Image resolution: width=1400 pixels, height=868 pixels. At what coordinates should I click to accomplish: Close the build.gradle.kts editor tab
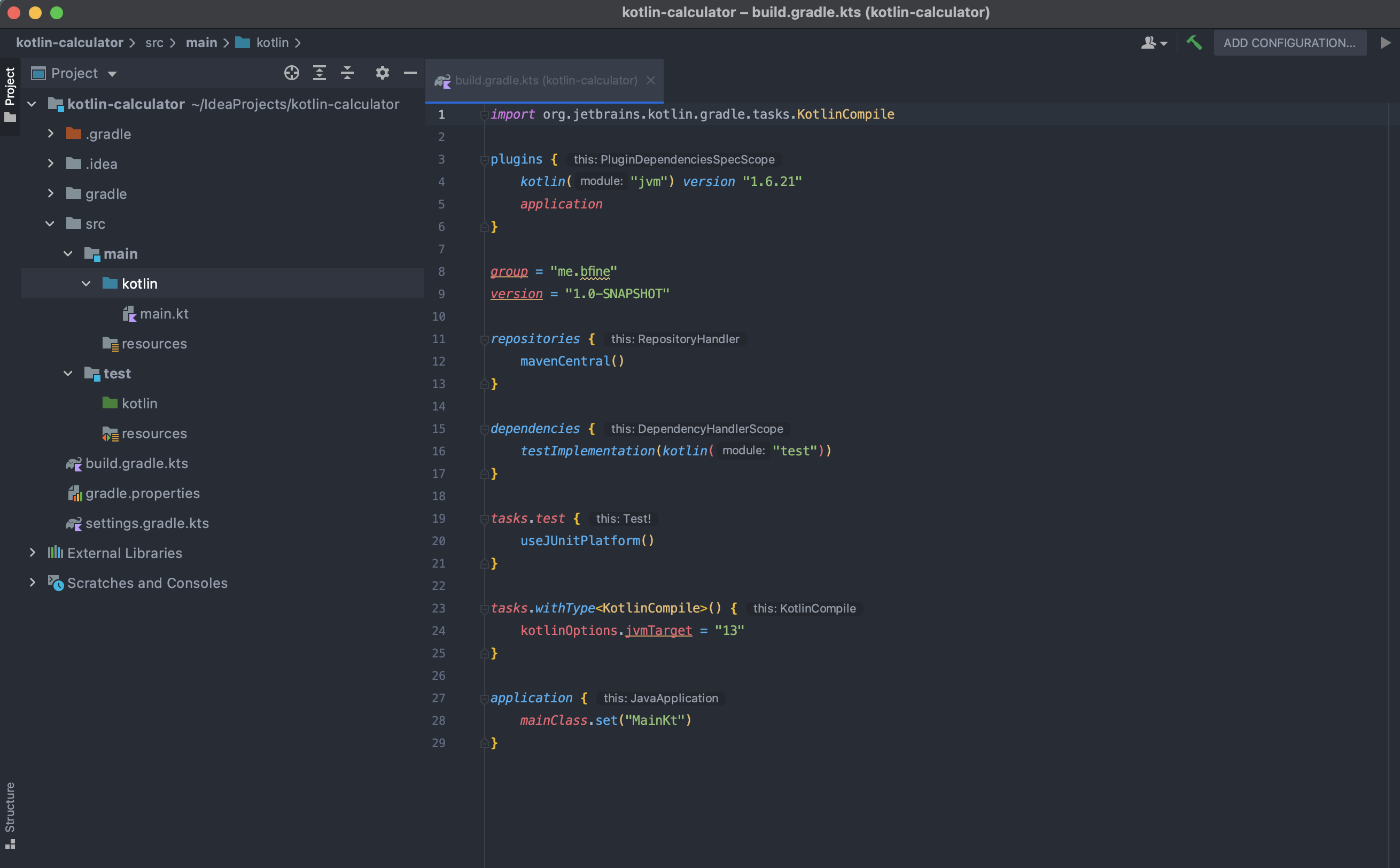(651, 80)
